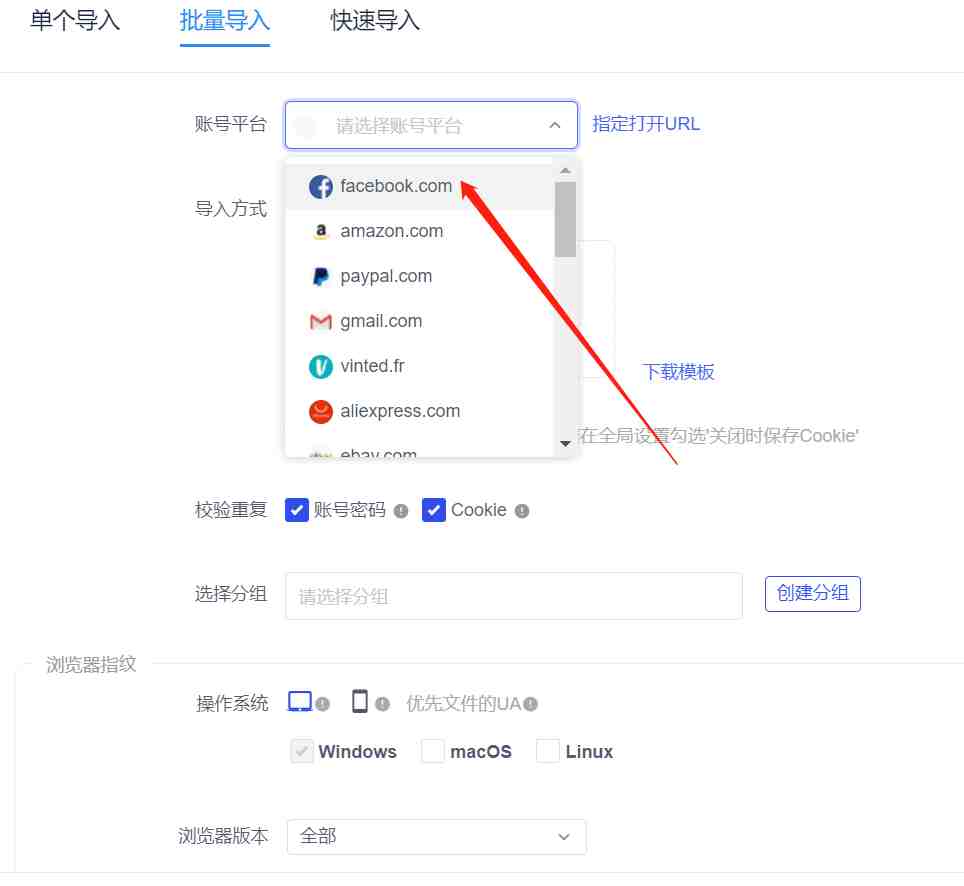Image resolution: width=964 pixels, height=886 pixels.
Task: Click the 下载模板 download template link
Action: [x=679, y=372]
